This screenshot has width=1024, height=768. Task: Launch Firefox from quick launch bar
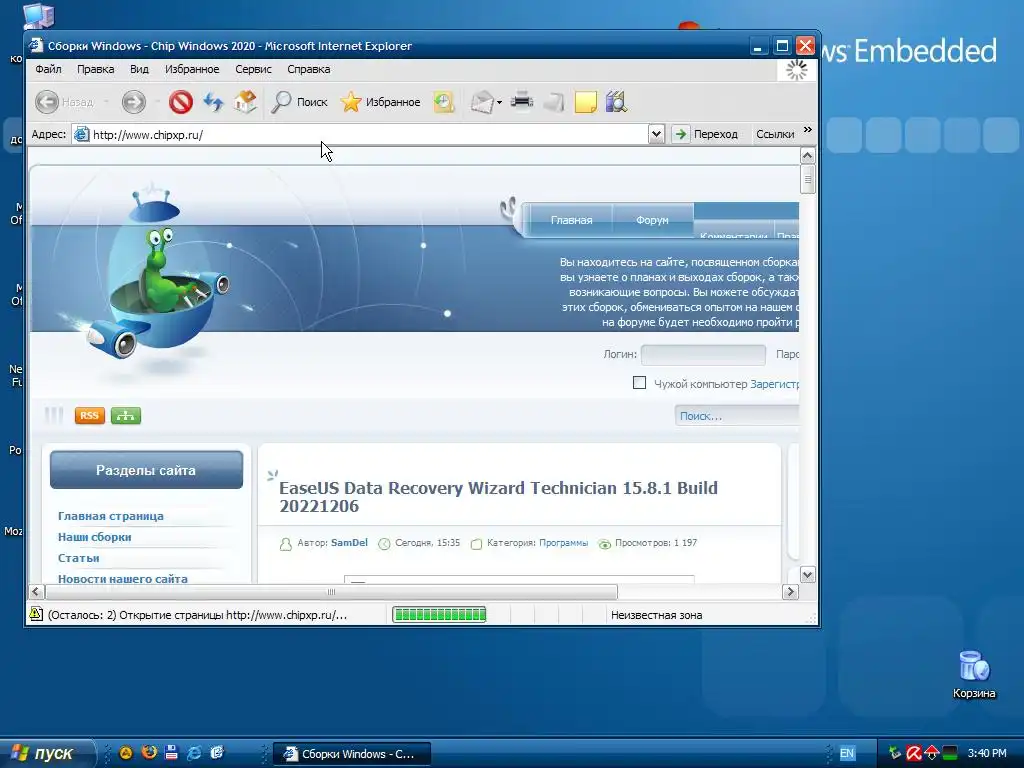(x=149, y=752)
